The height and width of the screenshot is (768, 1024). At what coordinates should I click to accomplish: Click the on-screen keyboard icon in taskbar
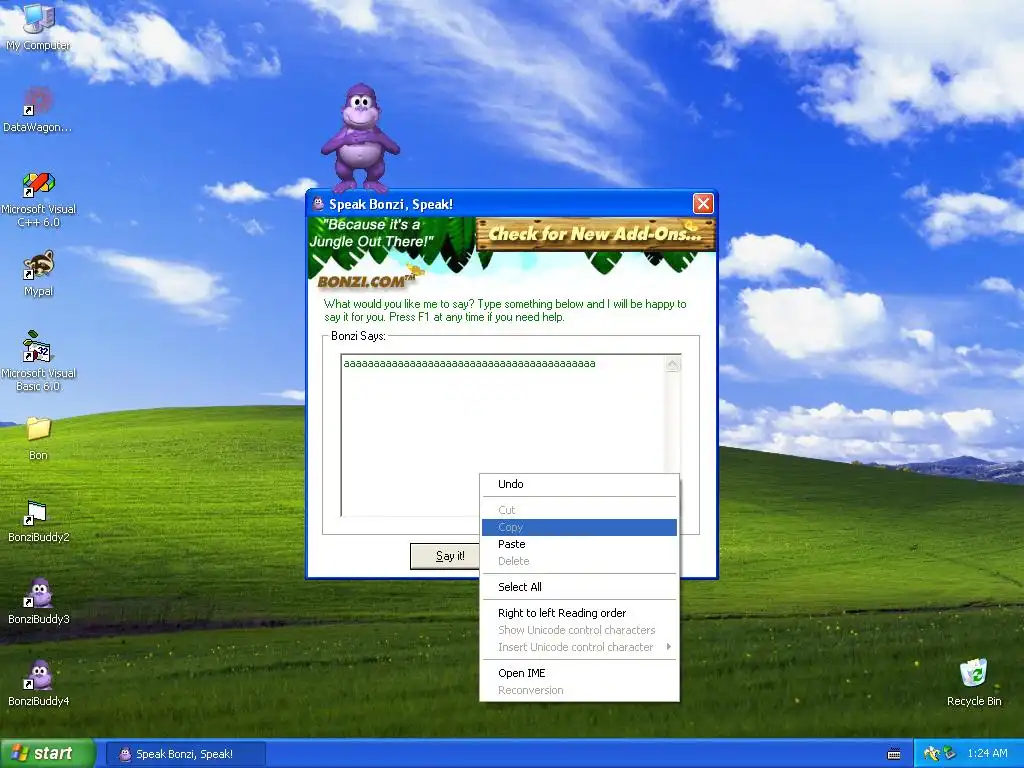click(x=894, y=754)
